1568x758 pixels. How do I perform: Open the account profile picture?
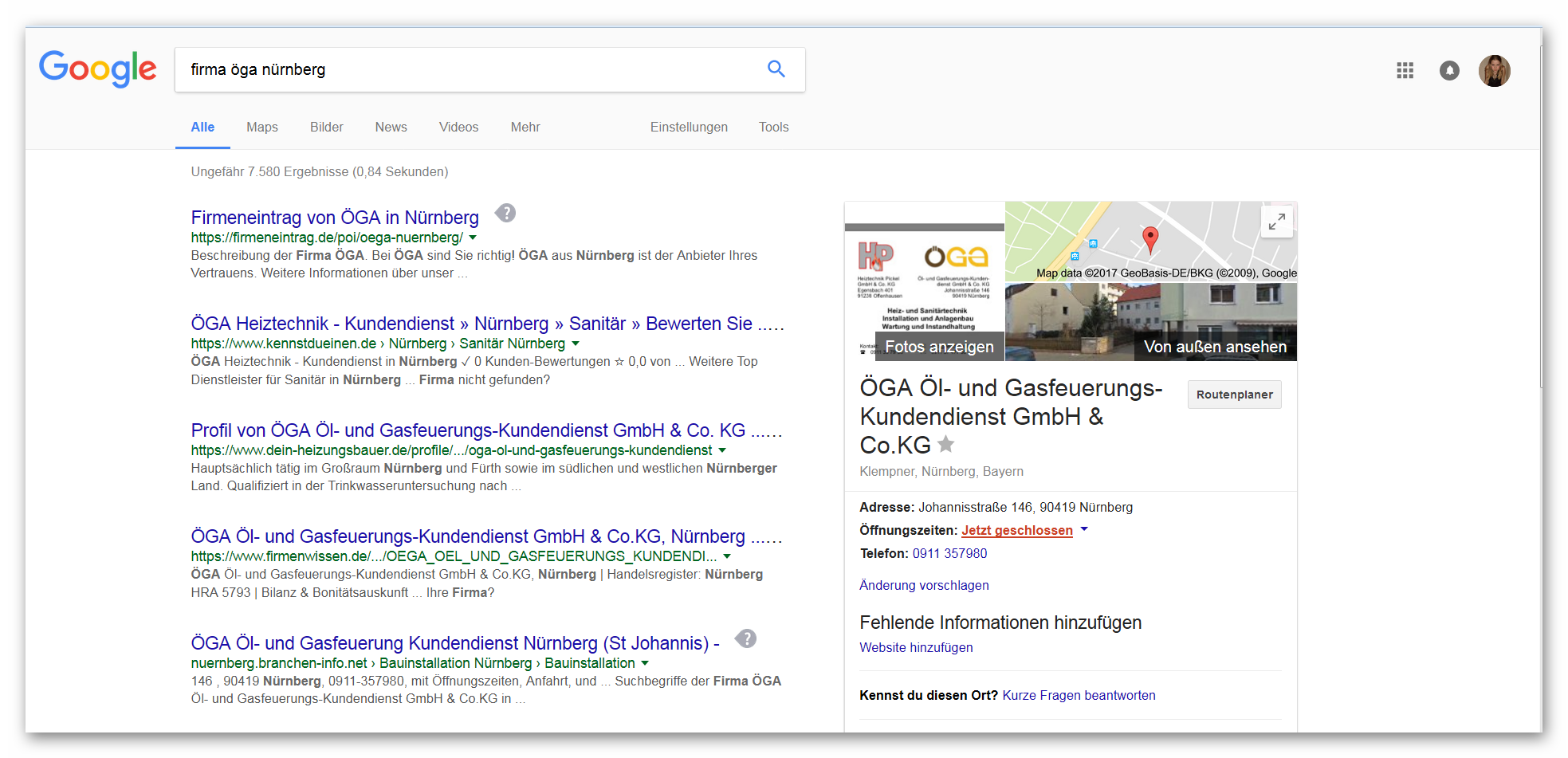[x=1494, y=71]
